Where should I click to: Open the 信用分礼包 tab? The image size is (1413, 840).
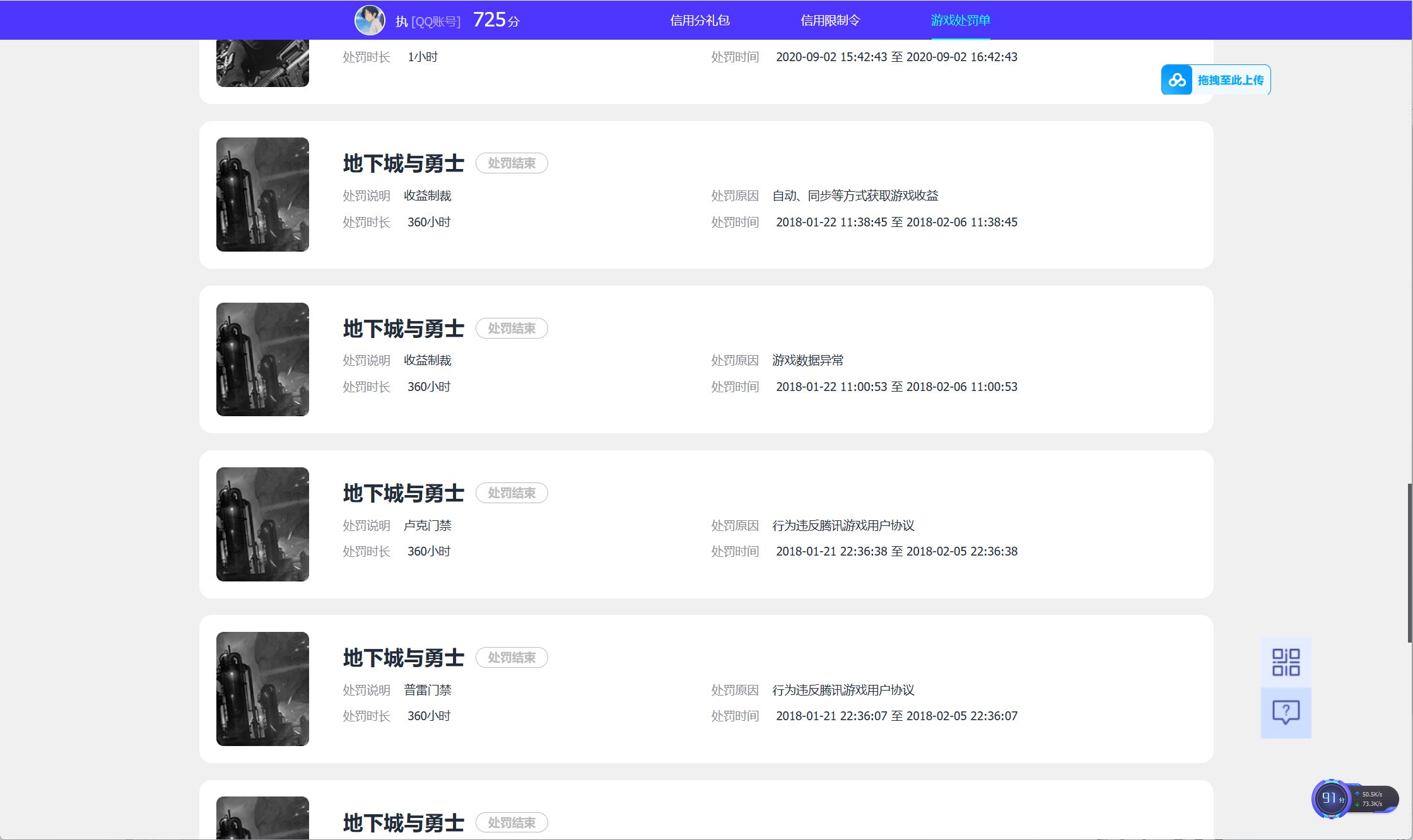pos(700,20)
